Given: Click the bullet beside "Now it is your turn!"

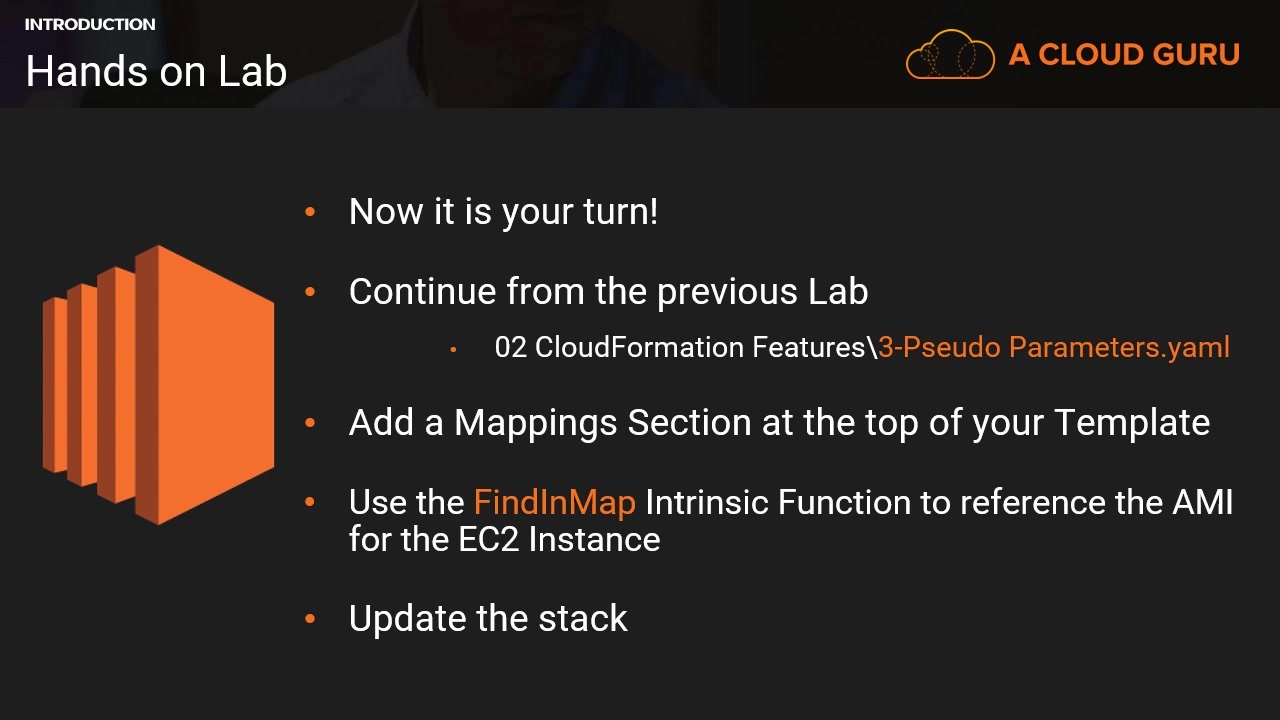Looking at the screenshot, I should click(310, 212).
